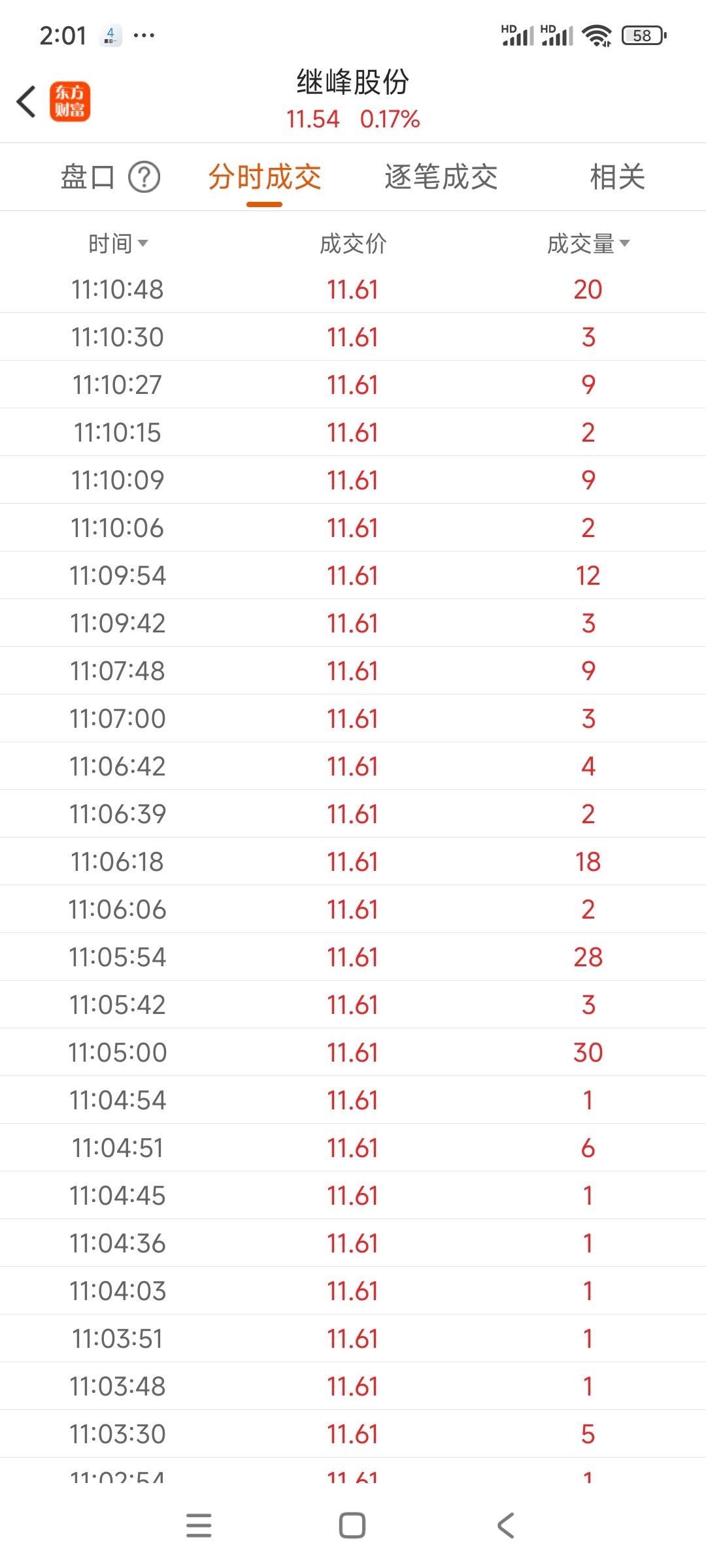
Task: Tap the Android navigation back chevron
Action: click(506, 1526)
